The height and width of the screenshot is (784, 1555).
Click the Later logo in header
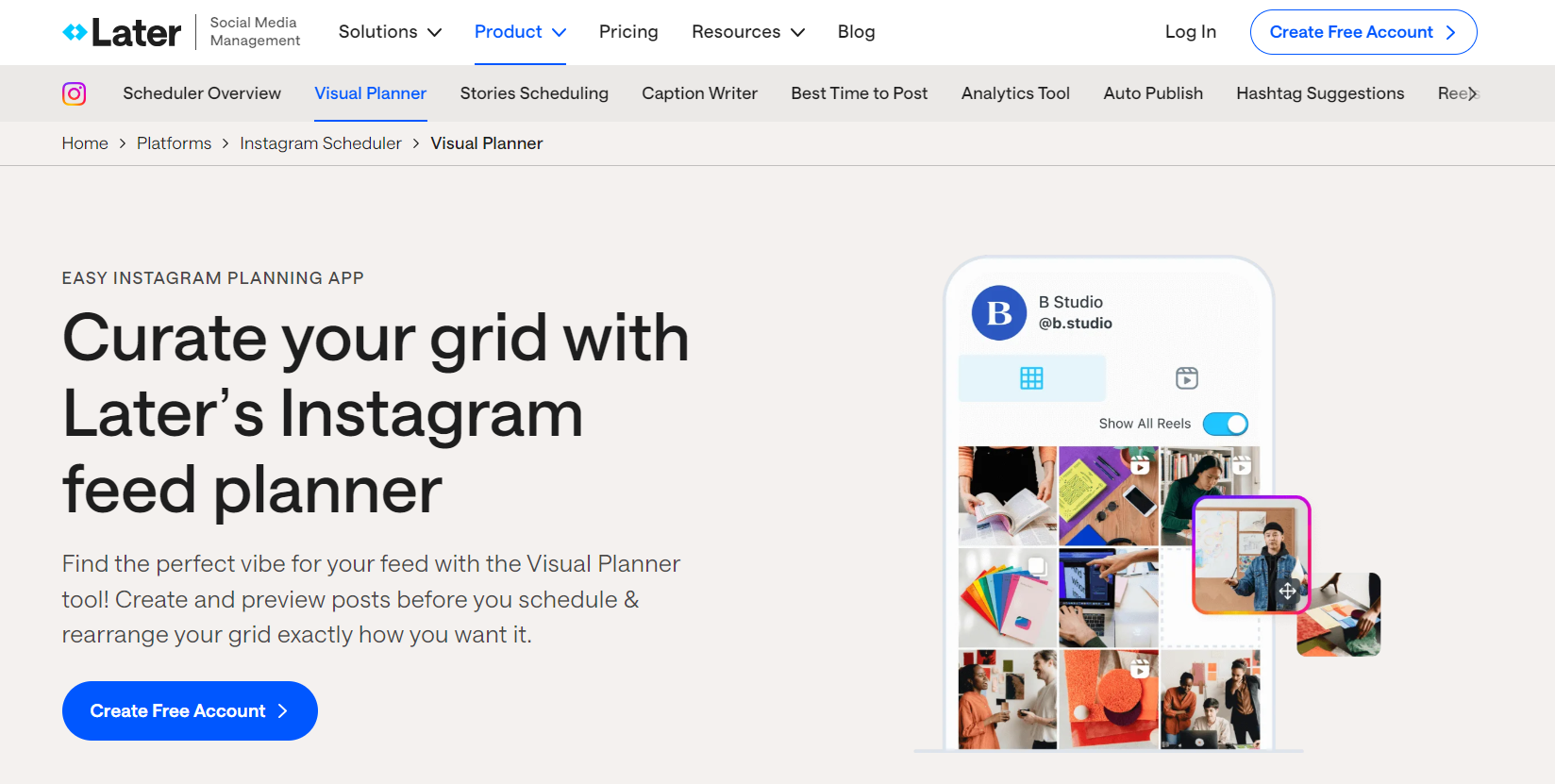click(122, 33)
